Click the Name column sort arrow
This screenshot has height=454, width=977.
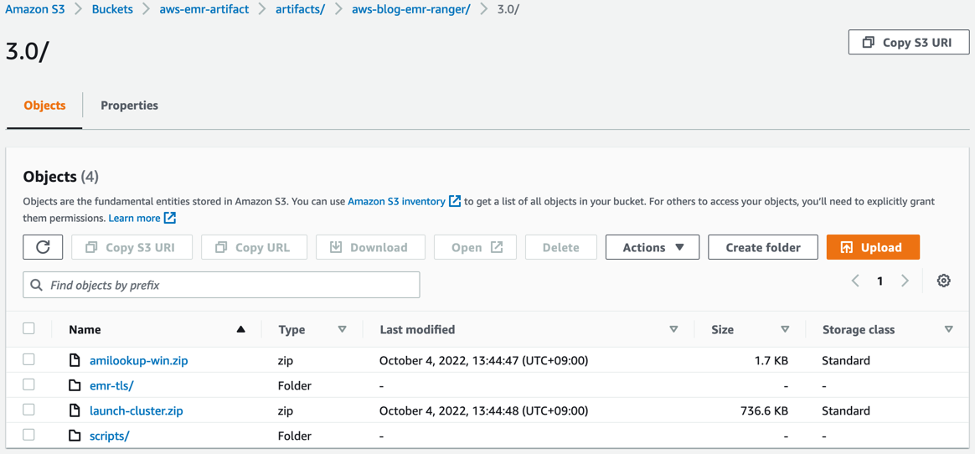point(241,329)
